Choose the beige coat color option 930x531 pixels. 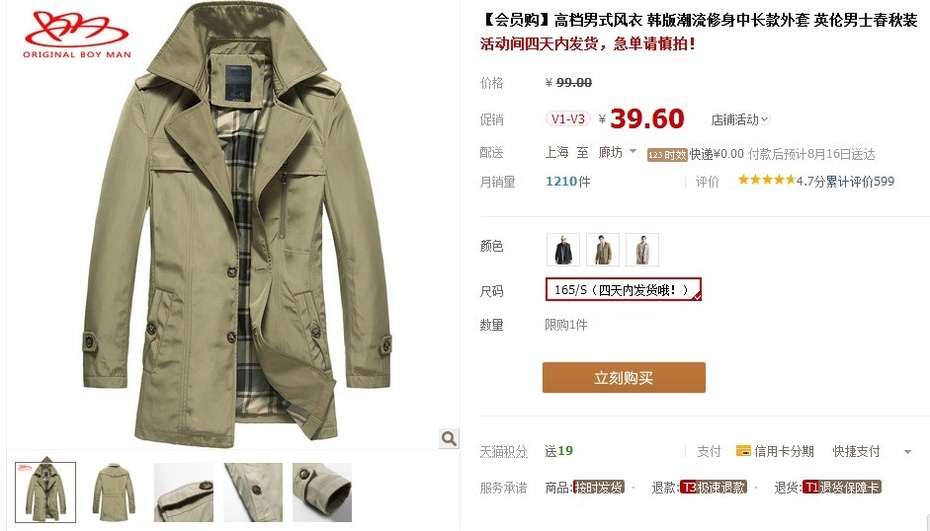point(642,249)
